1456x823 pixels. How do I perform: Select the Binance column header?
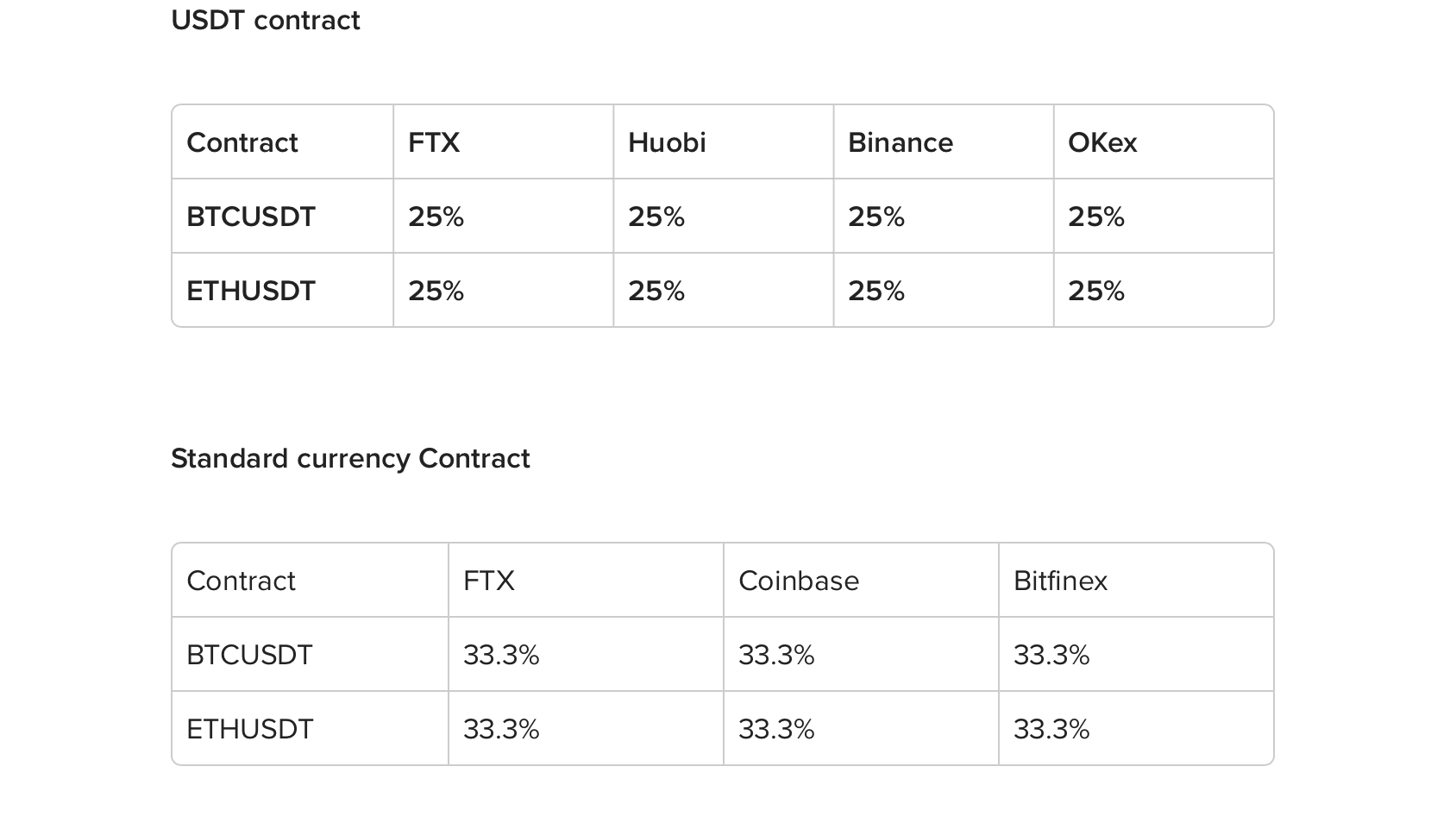click(x=900, y=142)
